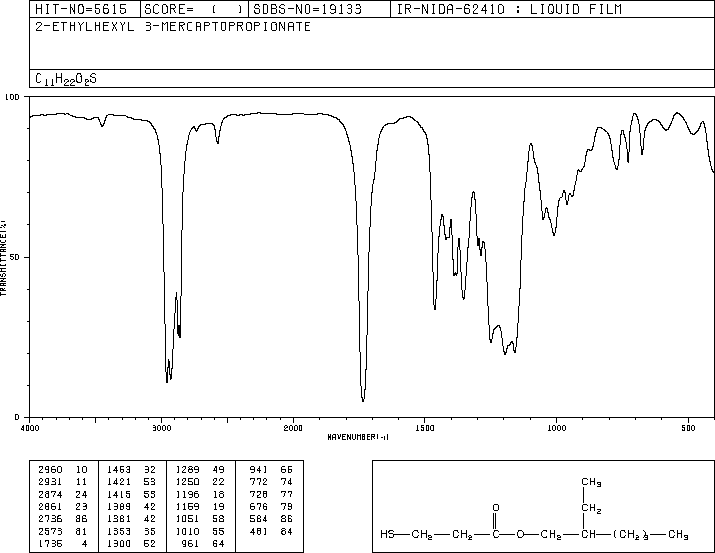
Task: Click the 4000 label on wavenumber axis
Action: pyautogui.click(x=30, y=428)
